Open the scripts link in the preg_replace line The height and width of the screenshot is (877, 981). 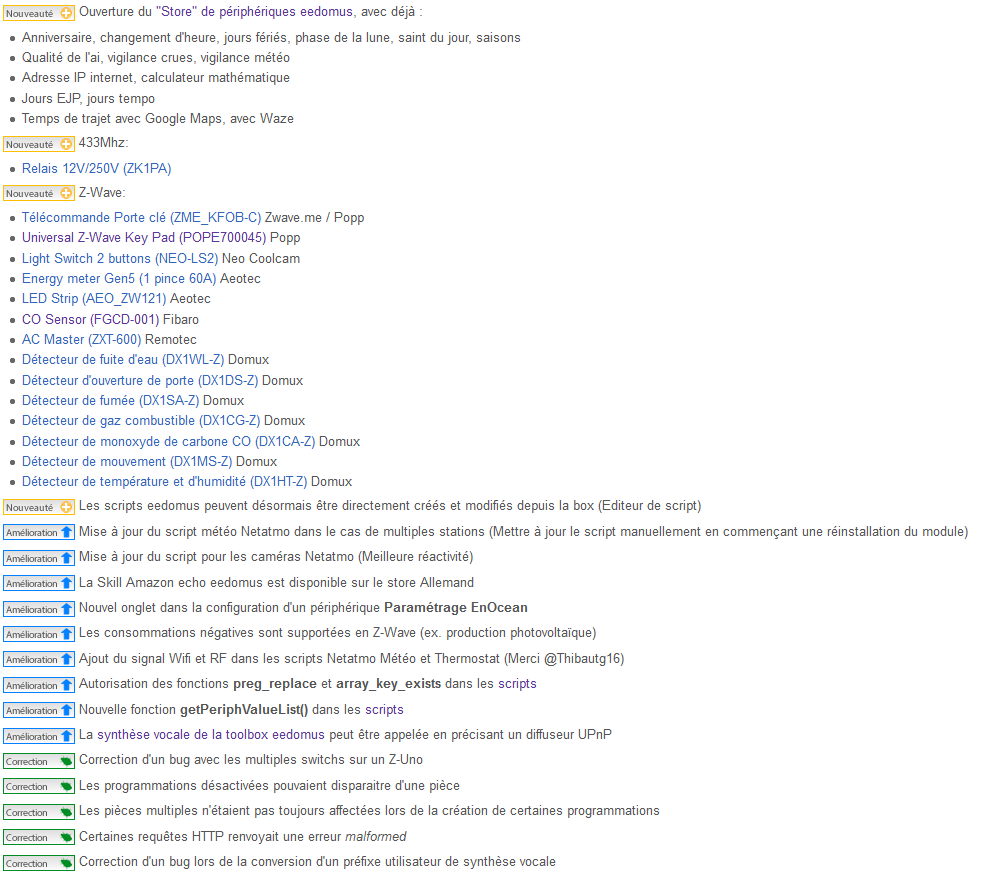517,683
